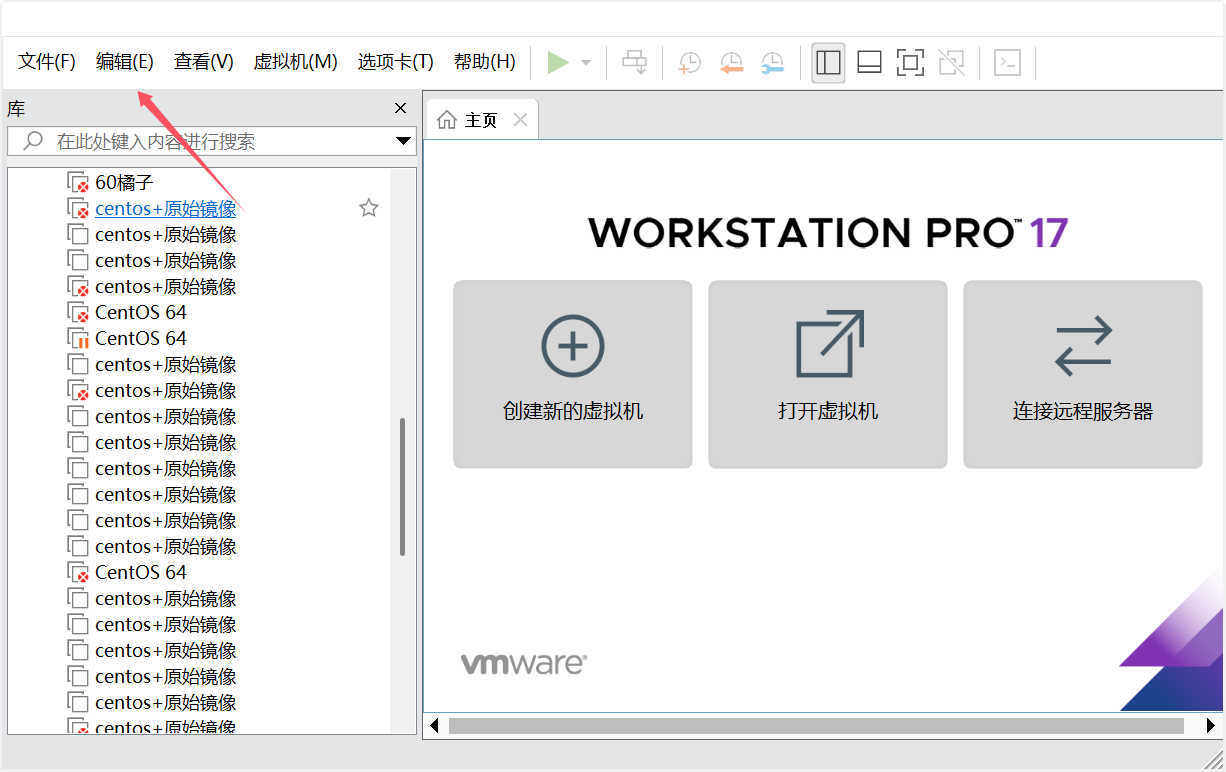This screenshot has width=1226, height=772.
Task: Open the power options dropdown arrow beside play
Action: [x=586, y=63]
